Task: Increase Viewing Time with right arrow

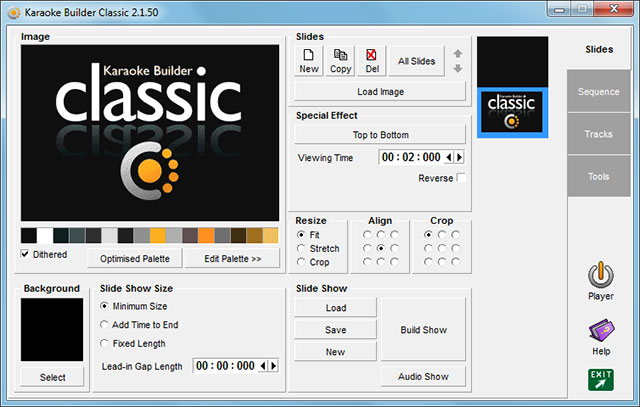Action: pyautogui.click(x=460, y=157)
